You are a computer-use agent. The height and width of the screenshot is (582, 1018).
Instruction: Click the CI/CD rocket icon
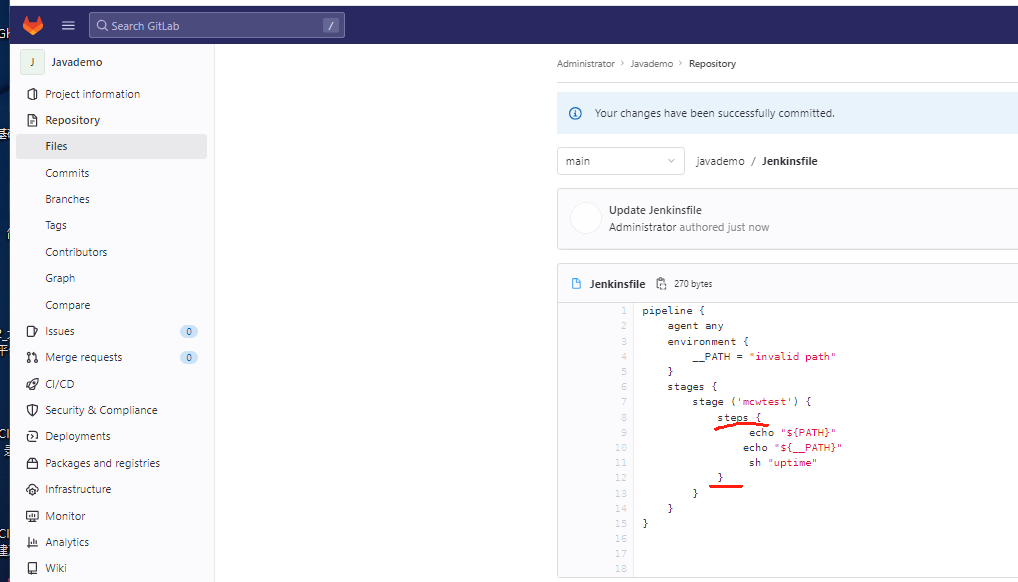click(x=32, y=384)
